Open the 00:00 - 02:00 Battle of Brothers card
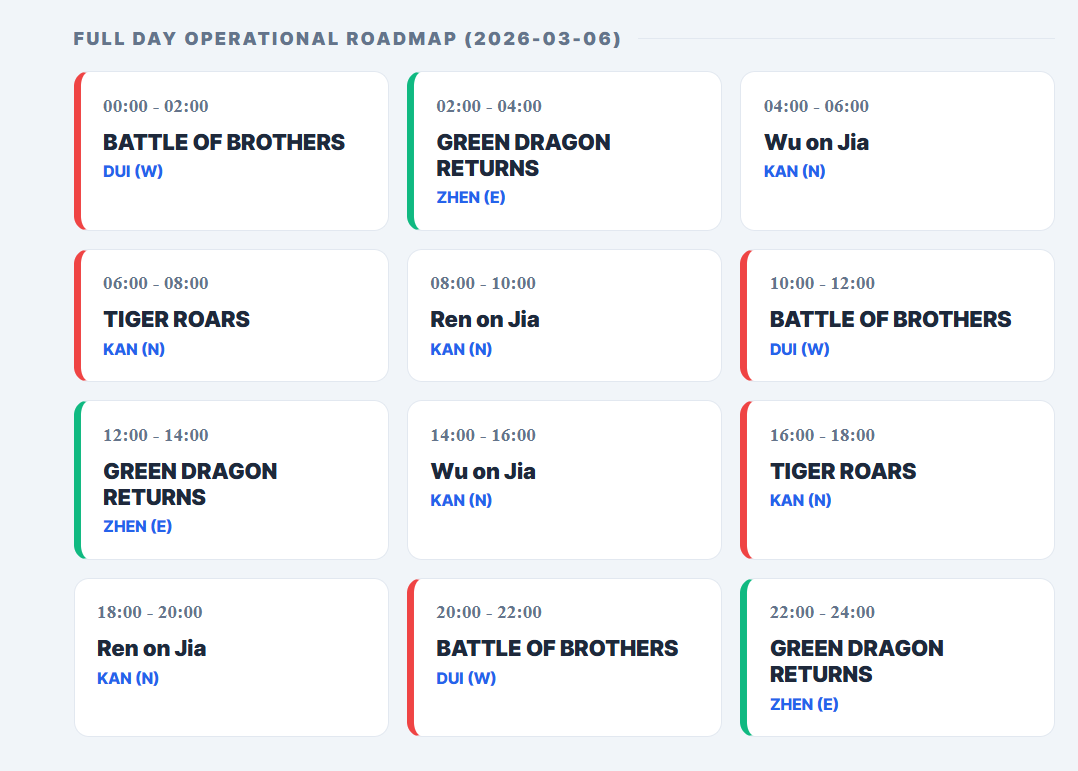The height and width of the screenshot is (771, 1078). click(231, 151)
